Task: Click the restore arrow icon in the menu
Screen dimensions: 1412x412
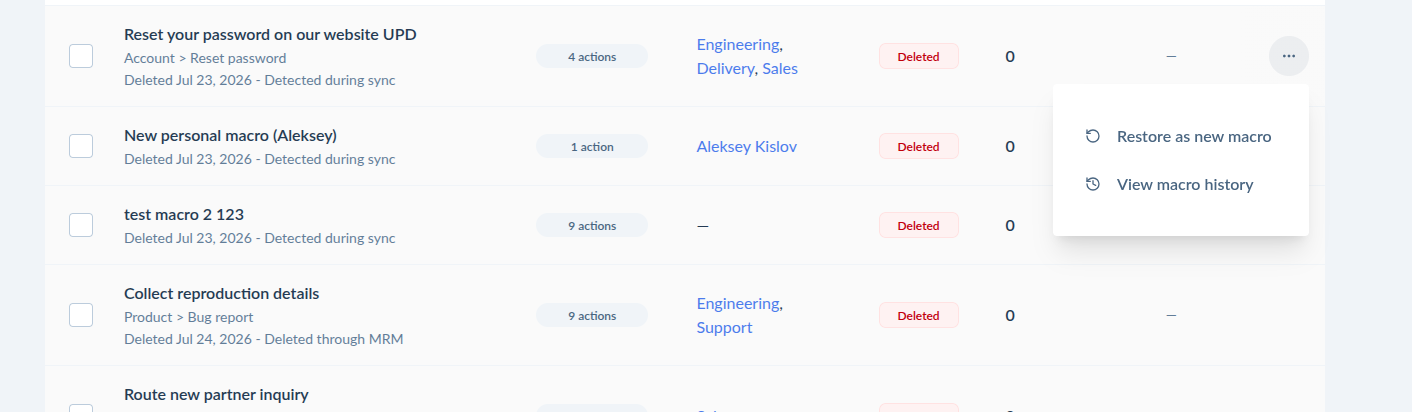Action: tap(1093, 136)
